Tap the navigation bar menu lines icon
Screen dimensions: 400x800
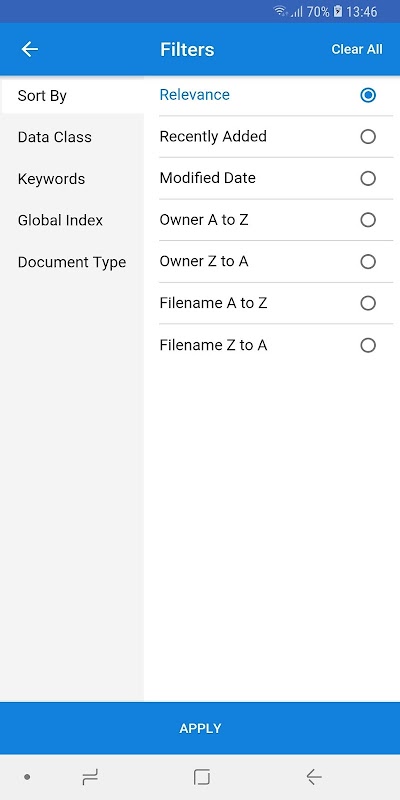(x=90, y=777)
